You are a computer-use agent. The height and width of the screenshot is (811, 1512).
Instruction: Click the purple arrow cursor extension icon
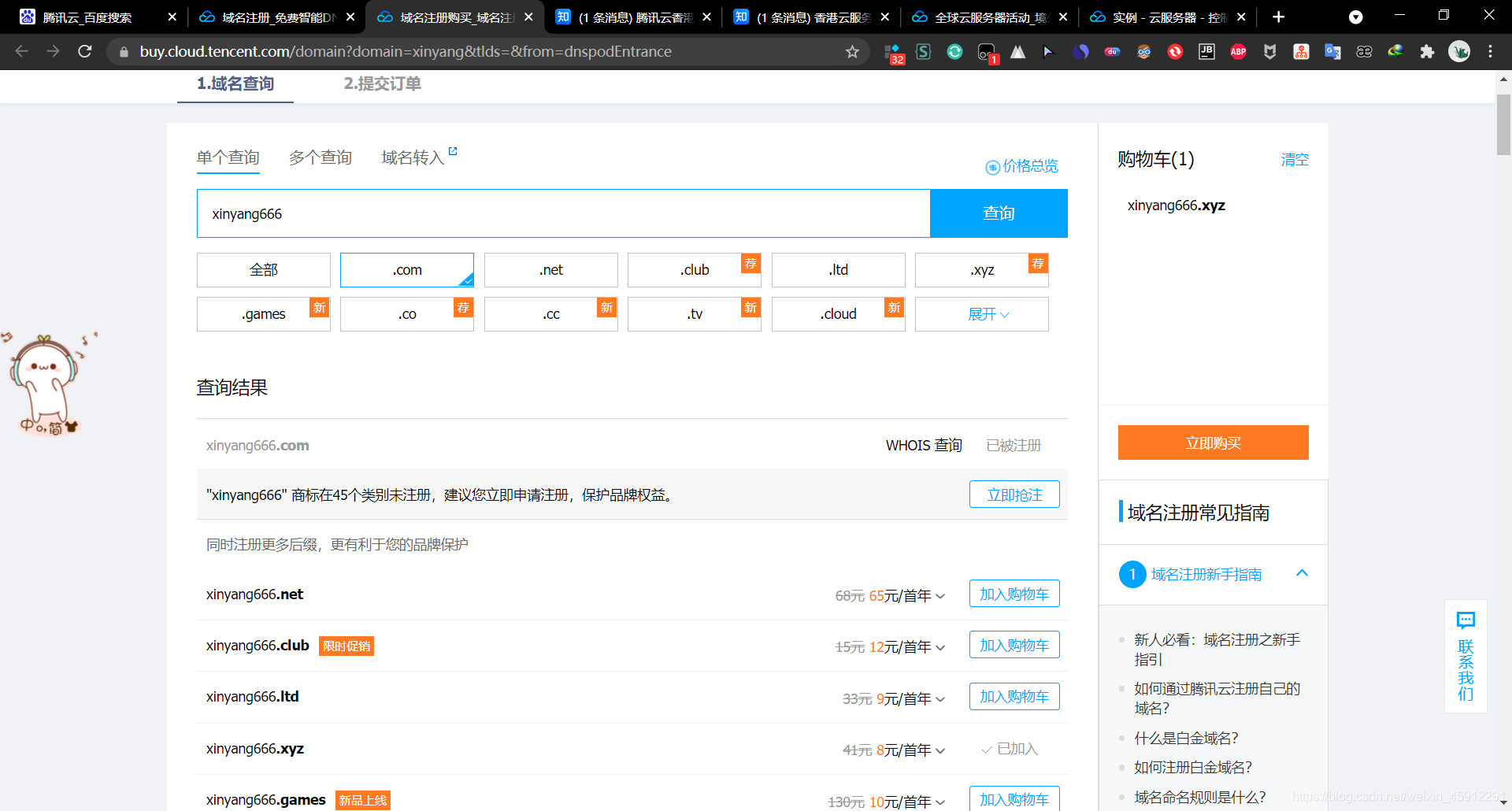point(1048,51)
